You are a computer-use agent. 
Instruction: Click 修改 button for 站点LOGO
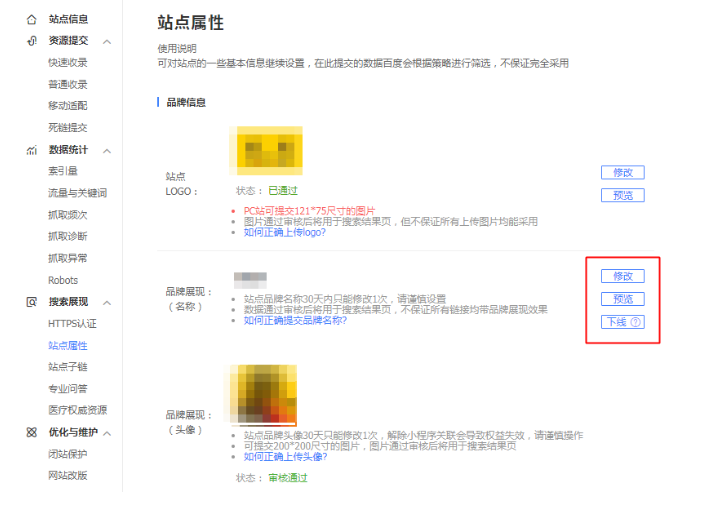tap(622, 172)
